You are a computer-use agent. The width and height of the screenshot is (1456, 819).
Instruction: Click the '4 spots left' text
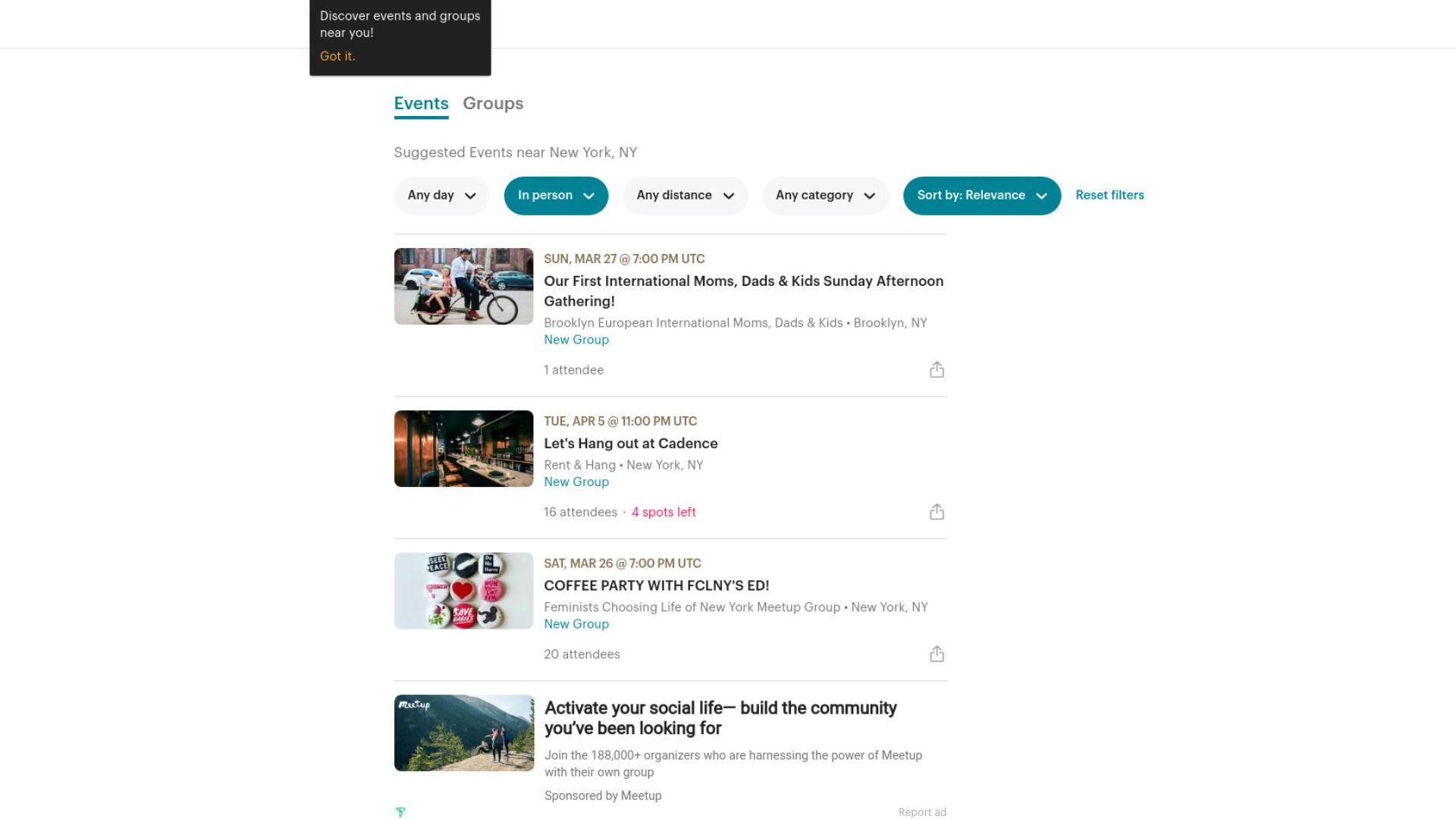664,513
